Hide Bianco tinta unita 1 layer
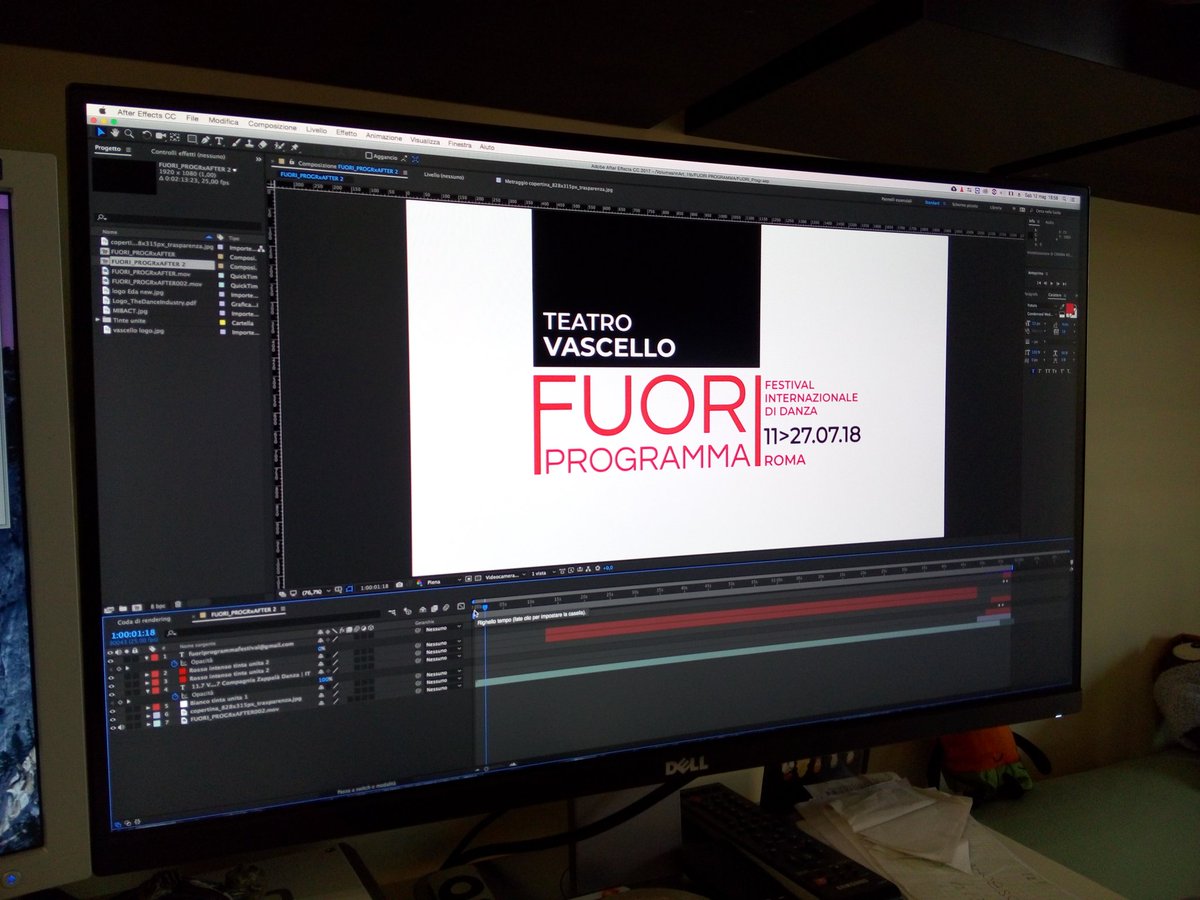Viewport: 1200px width, 900px height. (x=112, y=711)
